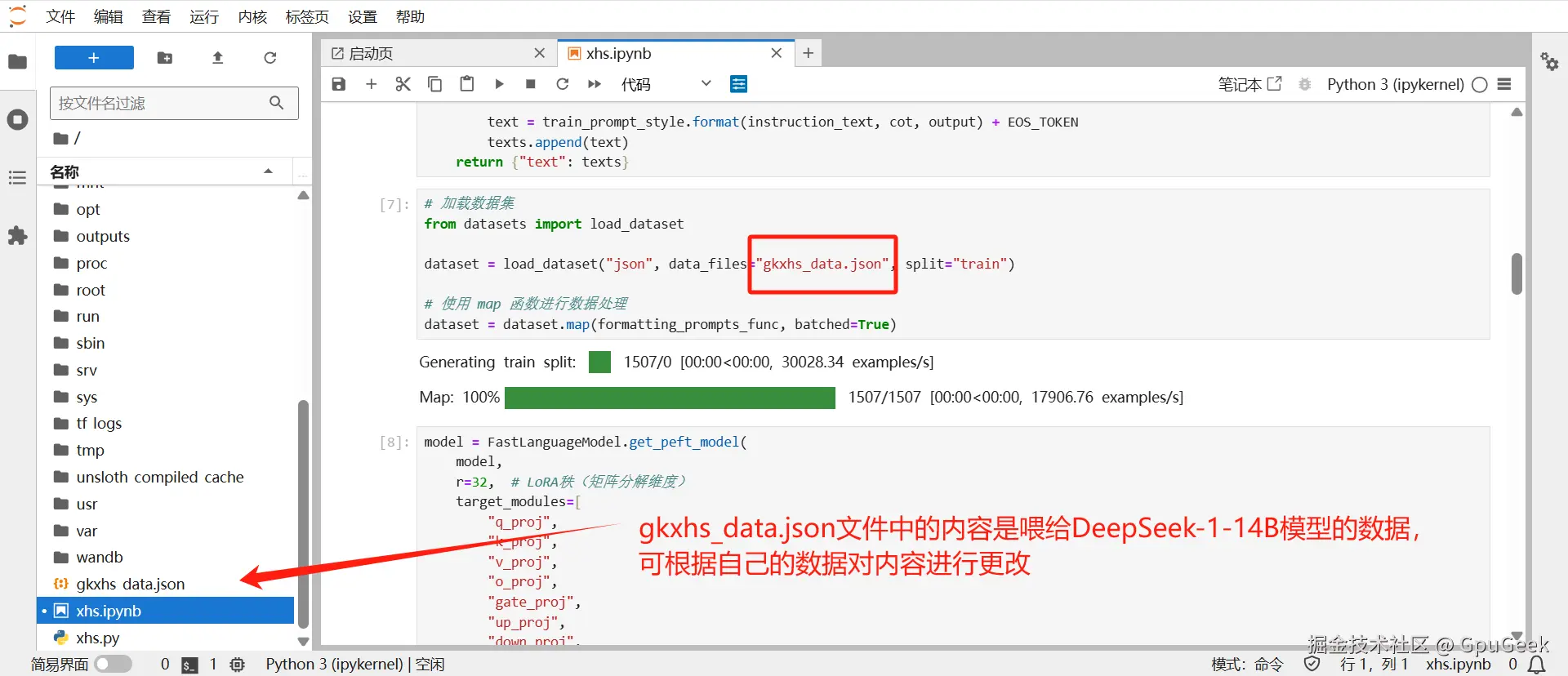
Task: Run the selected cell
Action: pyautogui.click(x=499, y=84)
